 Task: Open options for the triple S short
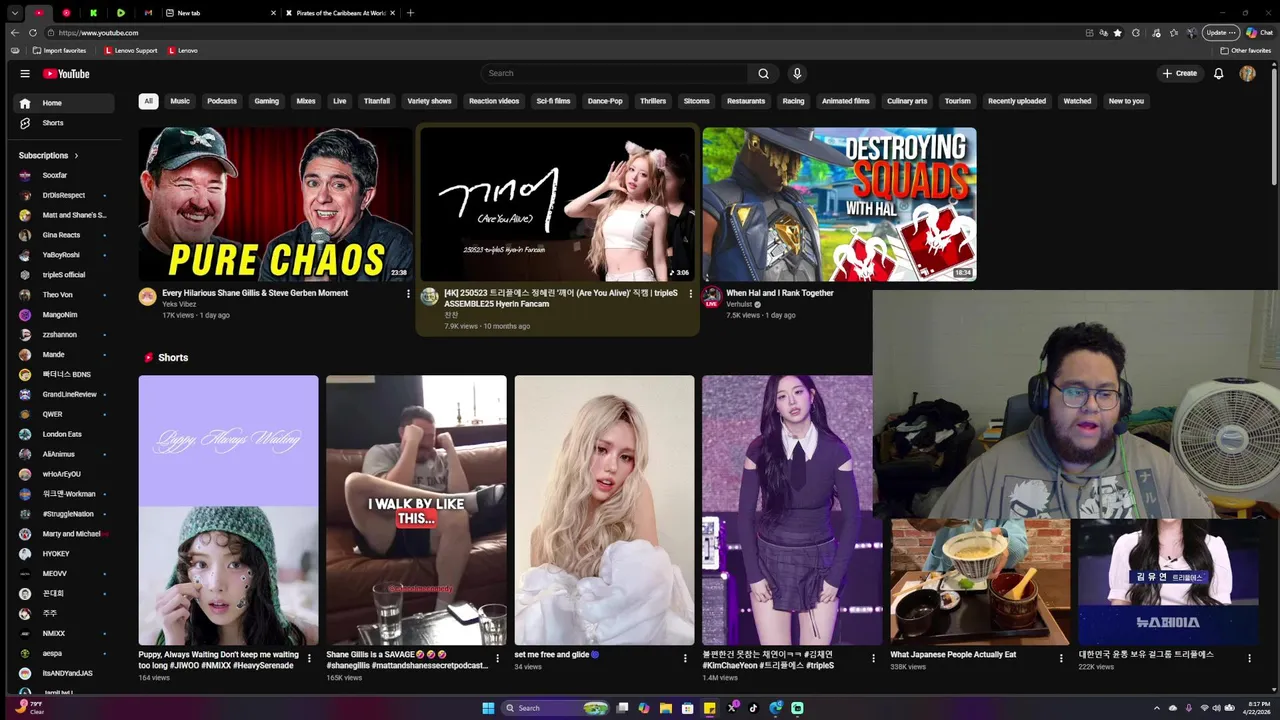1249,658
